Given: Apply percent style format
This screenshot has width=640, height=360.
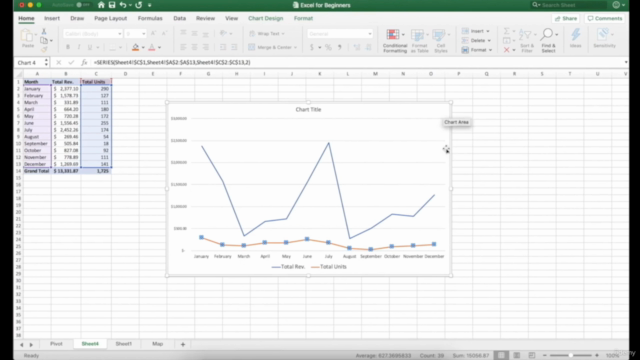Looking at the screenshot, I should [328, 47].
